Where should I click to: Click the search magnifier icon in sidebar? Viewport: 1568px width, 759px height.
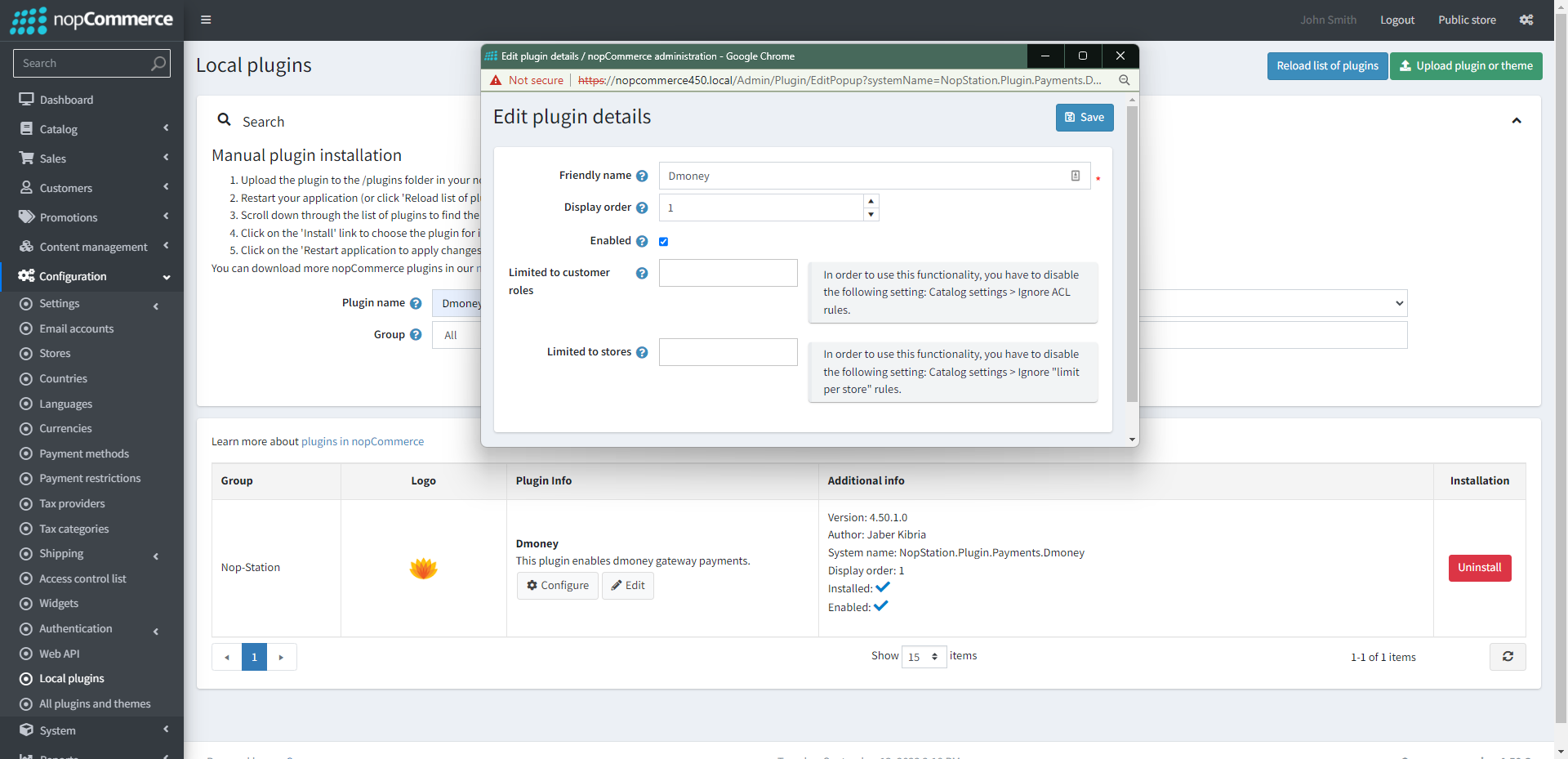(158, 63)
